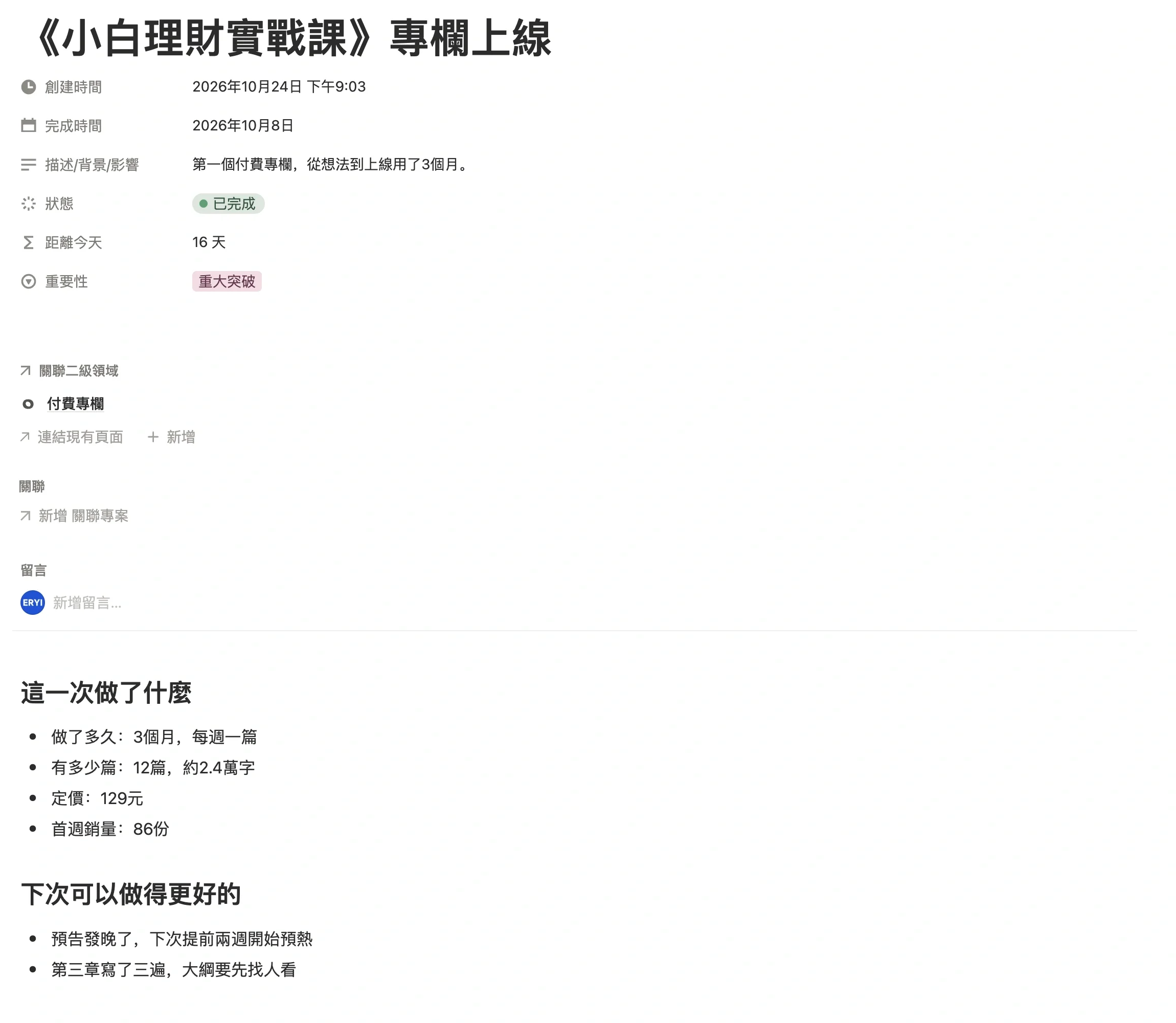Click the calendar icon beside 完成時間
1176x1023 pixels.
(29, 126)
